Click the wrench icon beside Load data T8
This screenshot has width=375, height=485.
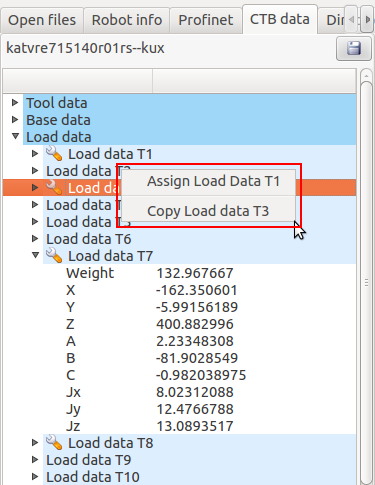click(54, 442)
